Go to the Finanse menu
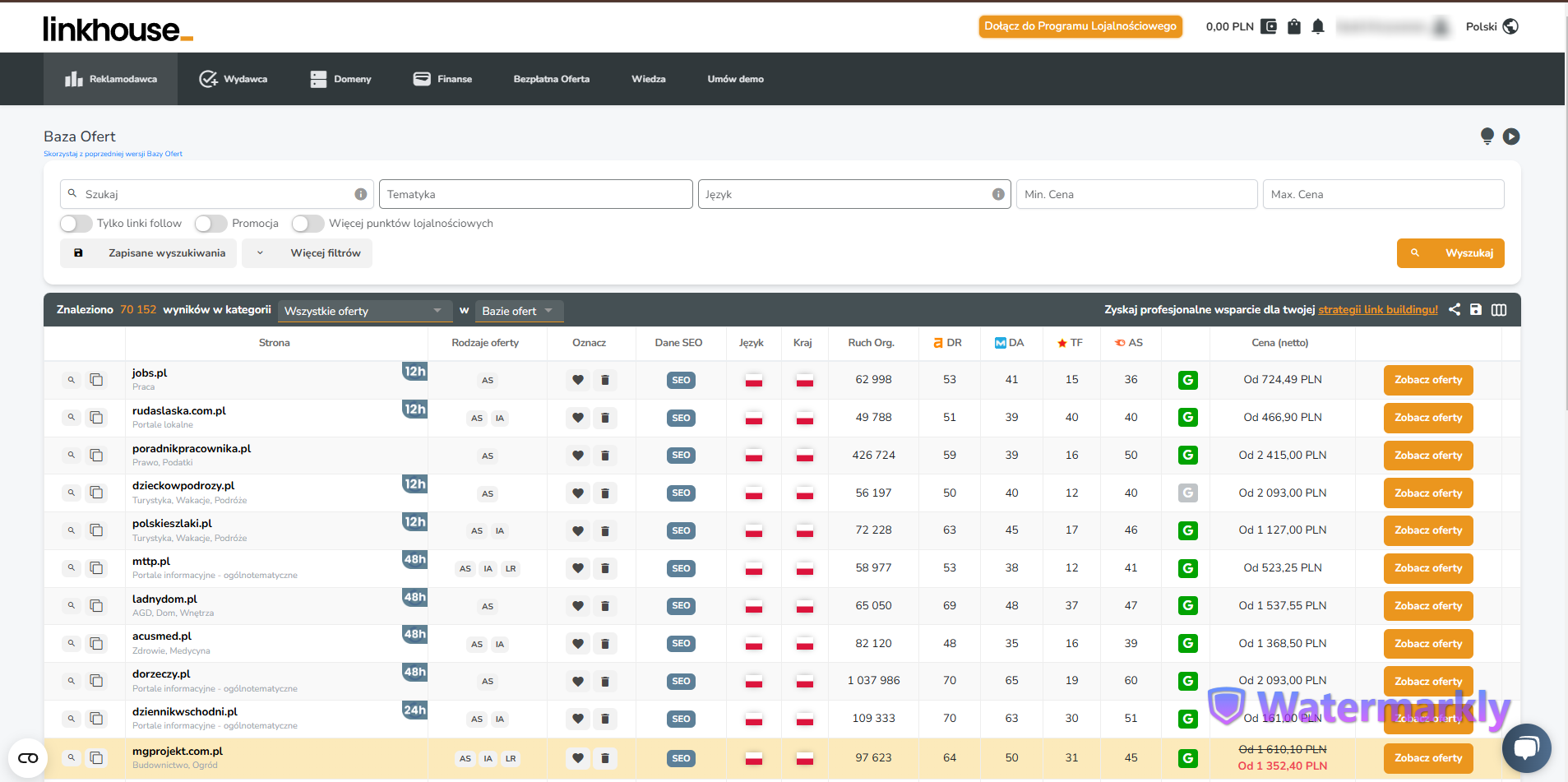1568x782 pixels. pos(442,79)
